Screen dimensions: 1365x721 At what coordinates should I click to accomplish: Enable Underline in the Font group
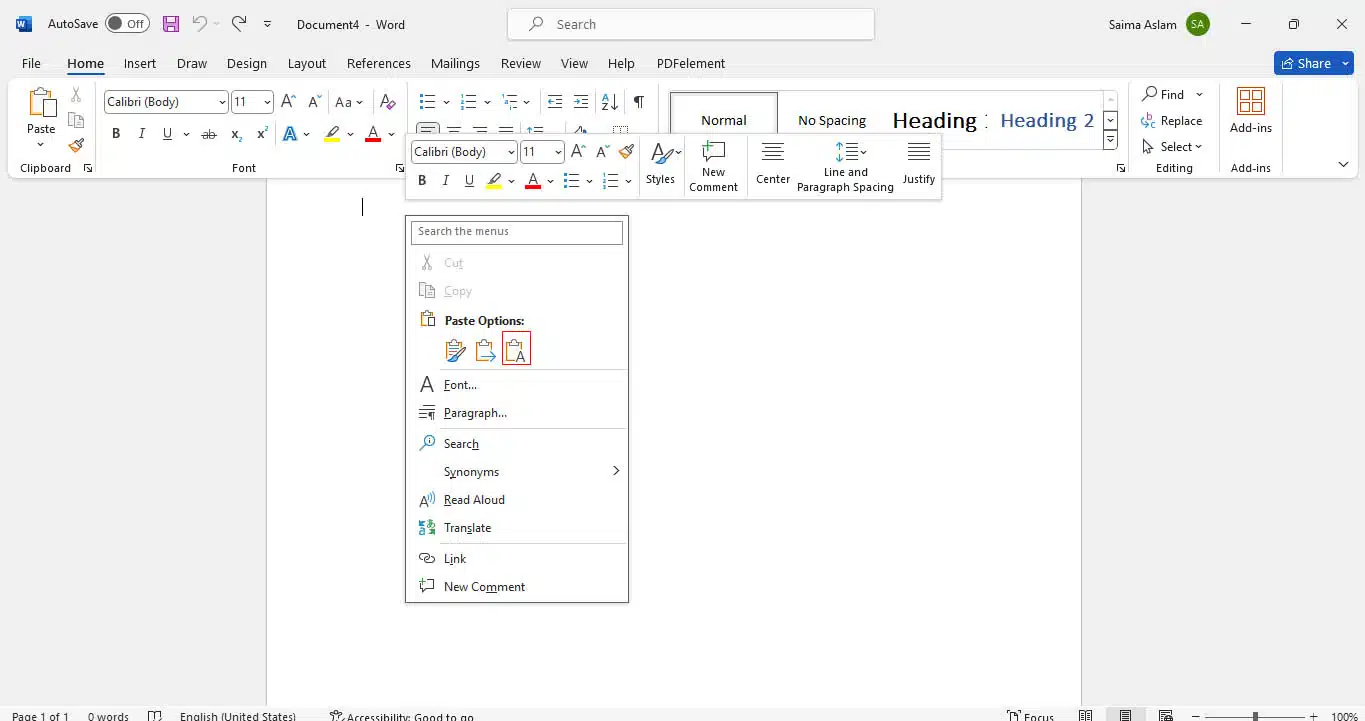click(x=167, y=133)
